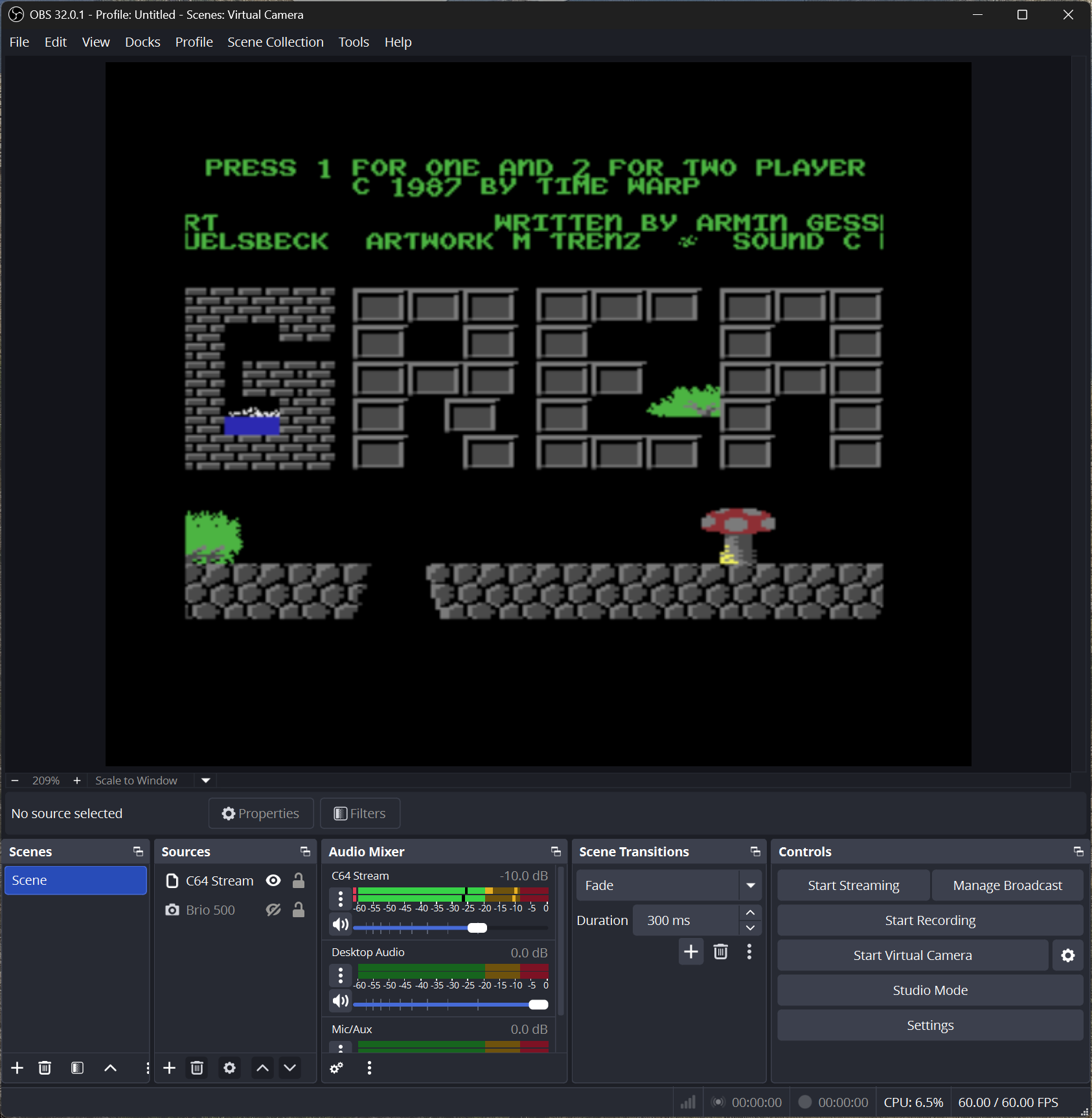The width and height of the screenshot is (1092, 1118).
Task: Open the Scale to Window dropdown
Action: click(x=205, y=781)
